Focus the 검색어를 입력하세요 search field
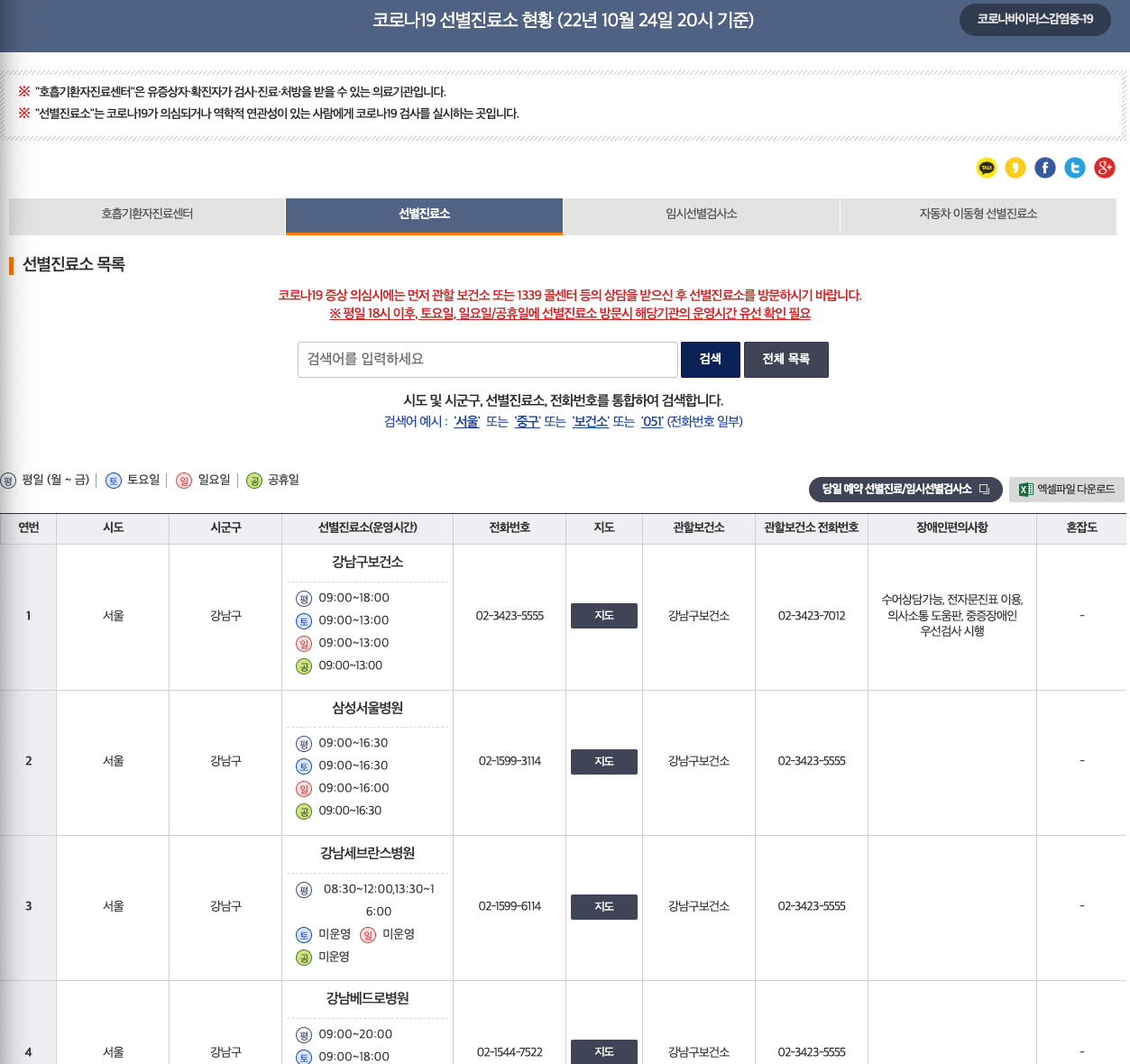The height and width of the screenshot is (1064, 1130). click(x=488, y=359)
